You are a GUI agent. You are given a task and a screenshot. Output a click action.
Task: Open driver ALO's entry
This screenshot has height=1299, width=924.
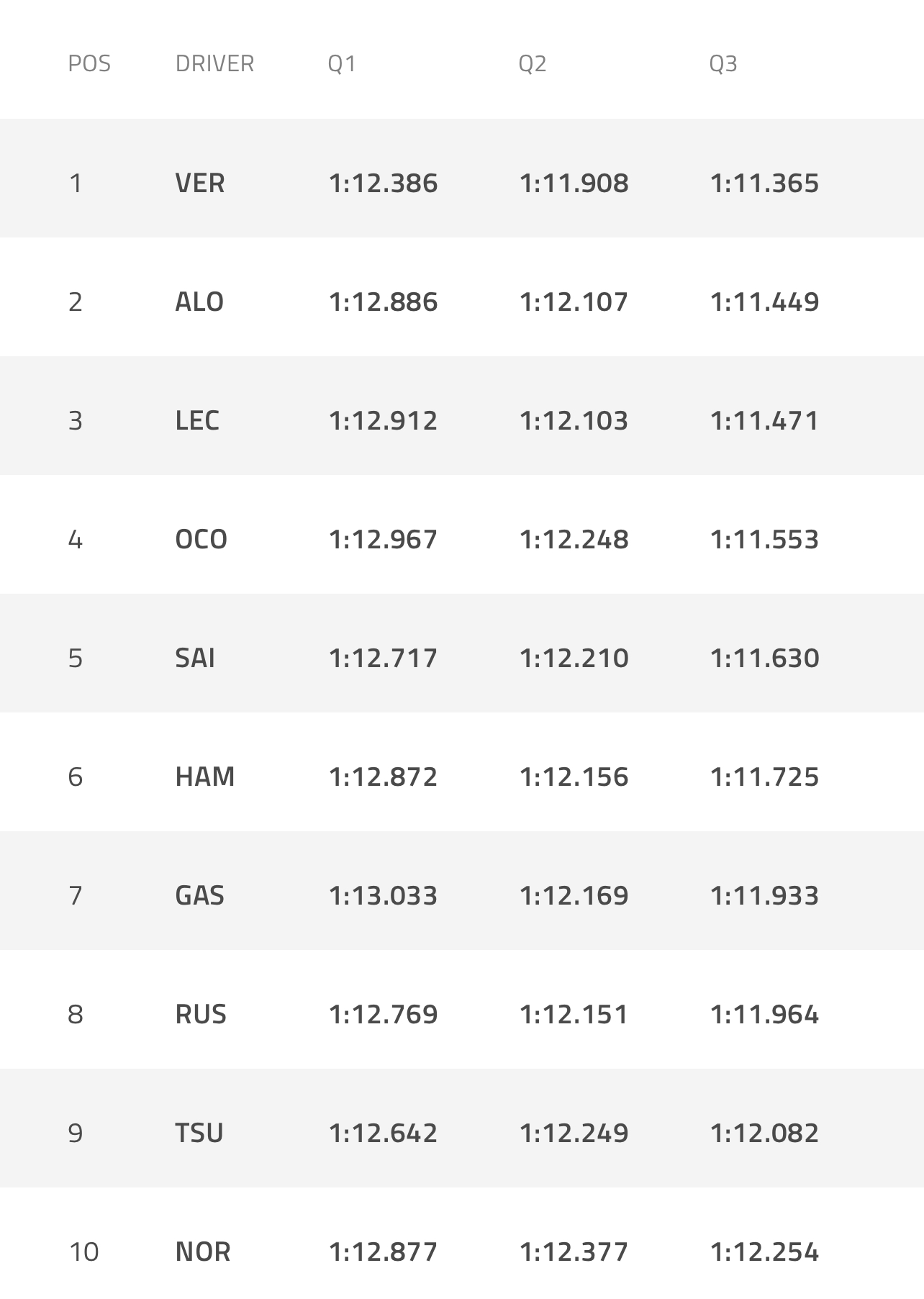coord(199,302)
